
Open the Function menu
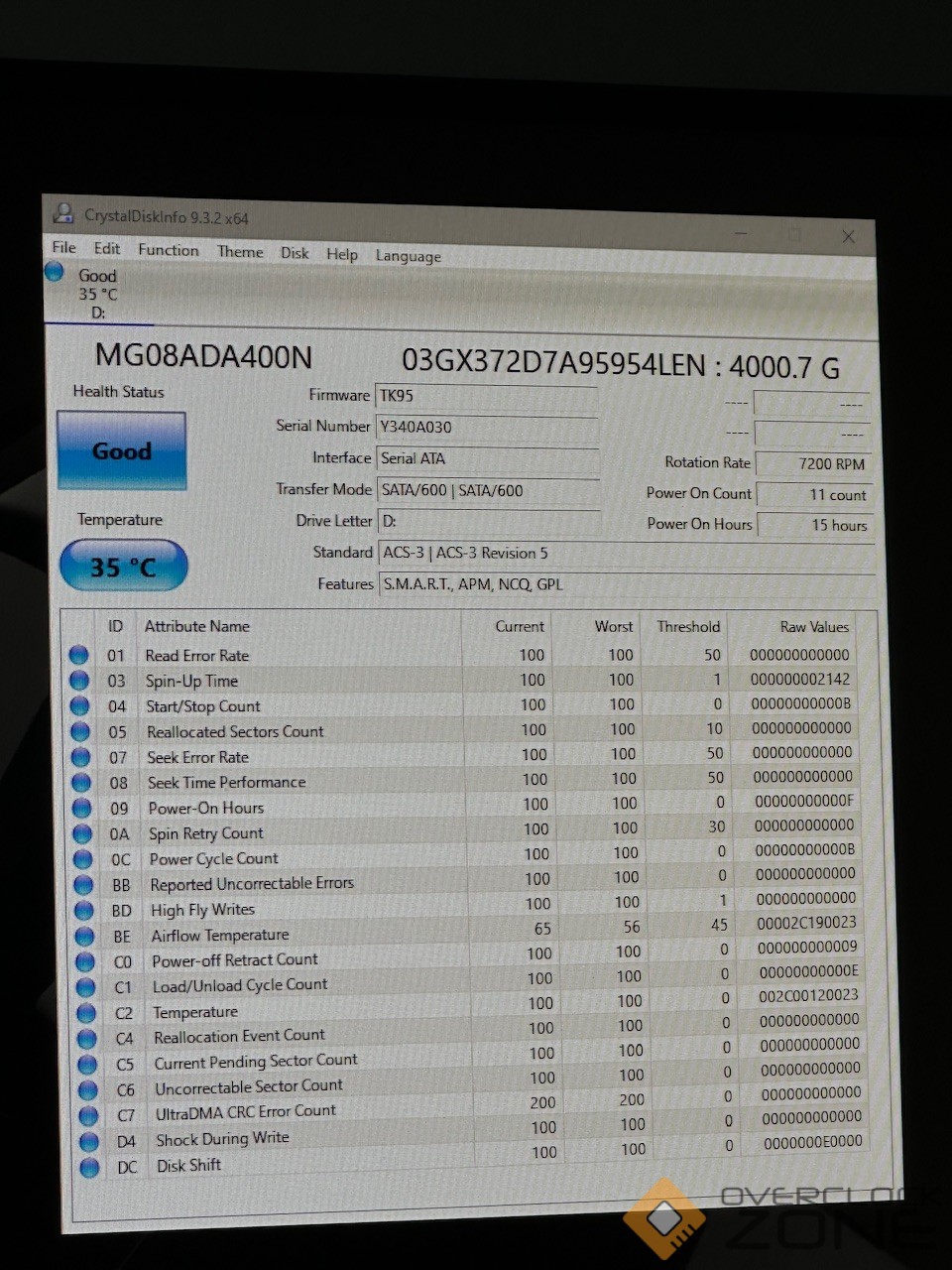coord(169,250)
